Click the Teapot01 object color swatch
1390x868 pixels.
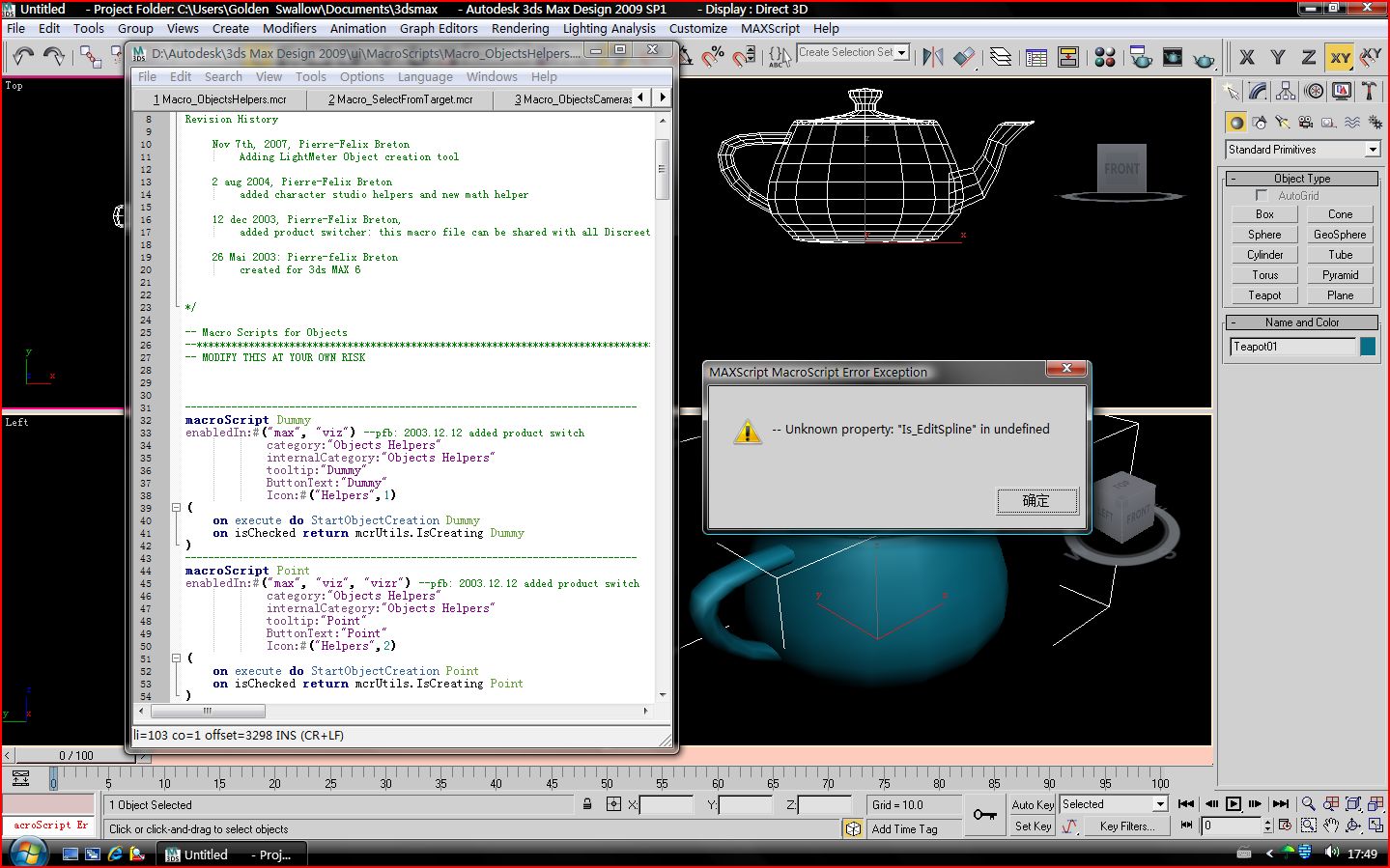[1368, 347]
